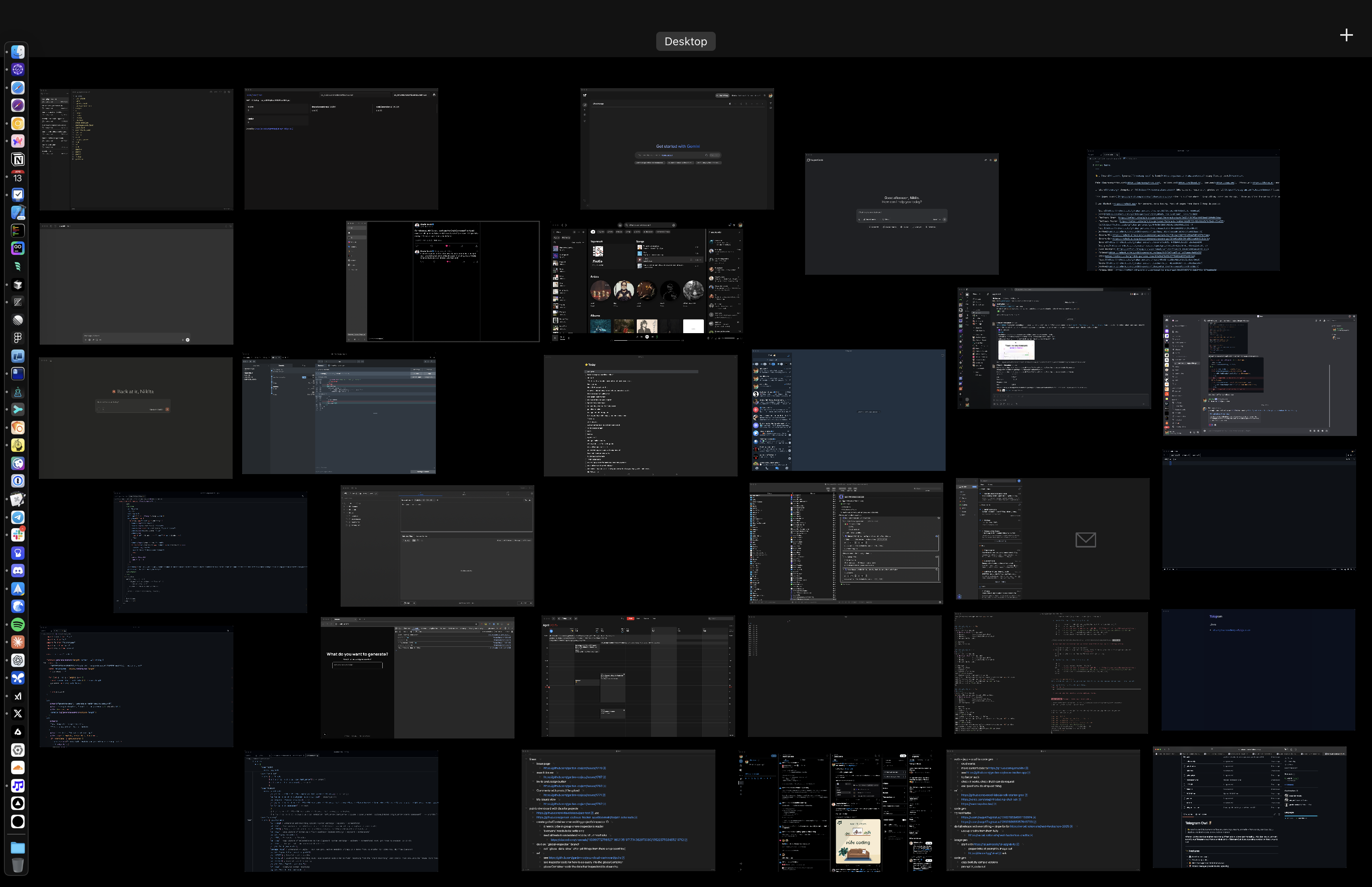Open the April calendar window
Image resolution: width=1372 pixels, height=887 pixels.
tap(638, 676)
